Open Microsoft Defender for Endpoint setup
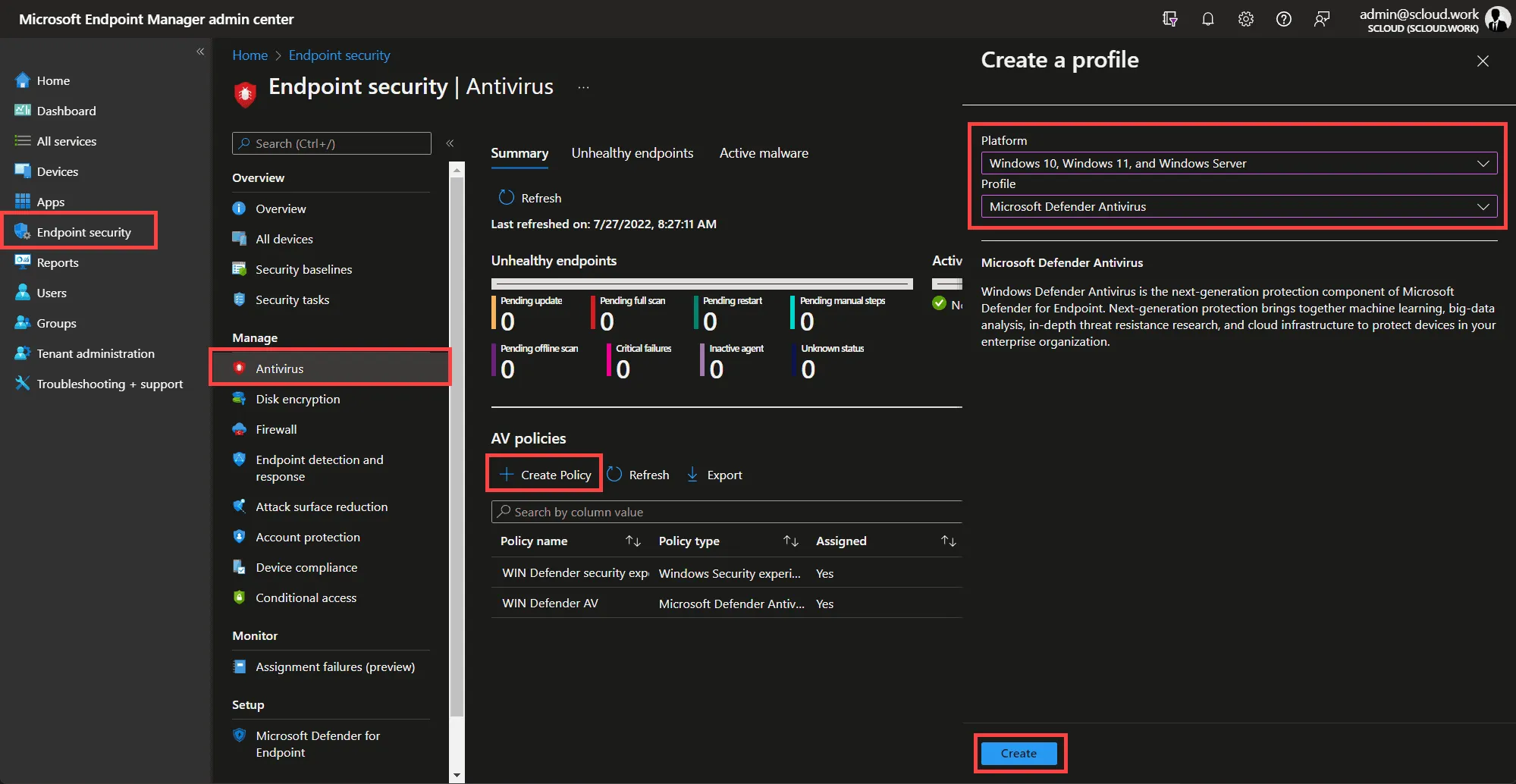 (318, 744)
